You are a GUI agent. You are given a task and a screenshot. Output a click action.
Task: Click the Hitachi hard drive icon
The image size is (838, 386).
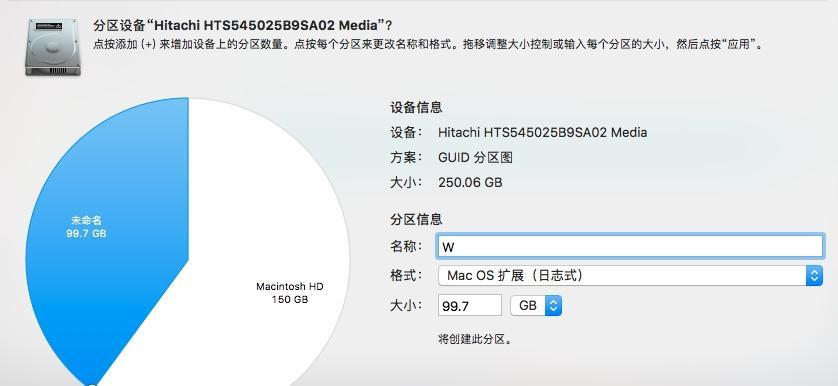tap(53, 47)
